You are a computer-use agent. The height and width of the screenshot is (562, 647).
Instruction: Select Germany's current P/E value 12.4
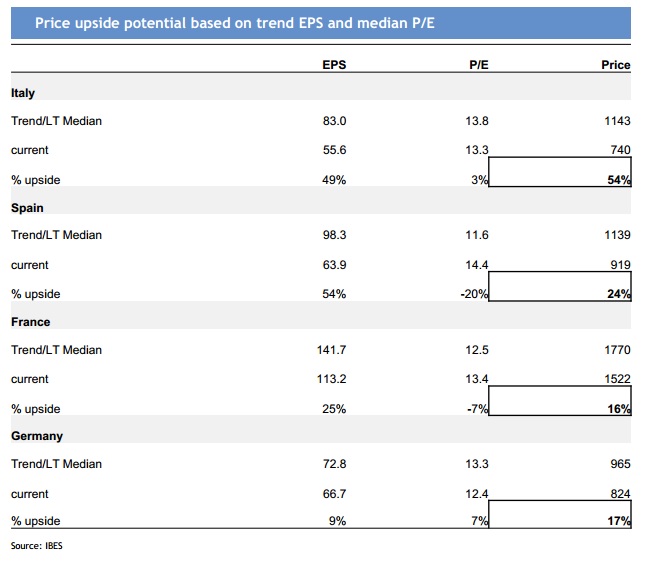click(x=477, y=494)
